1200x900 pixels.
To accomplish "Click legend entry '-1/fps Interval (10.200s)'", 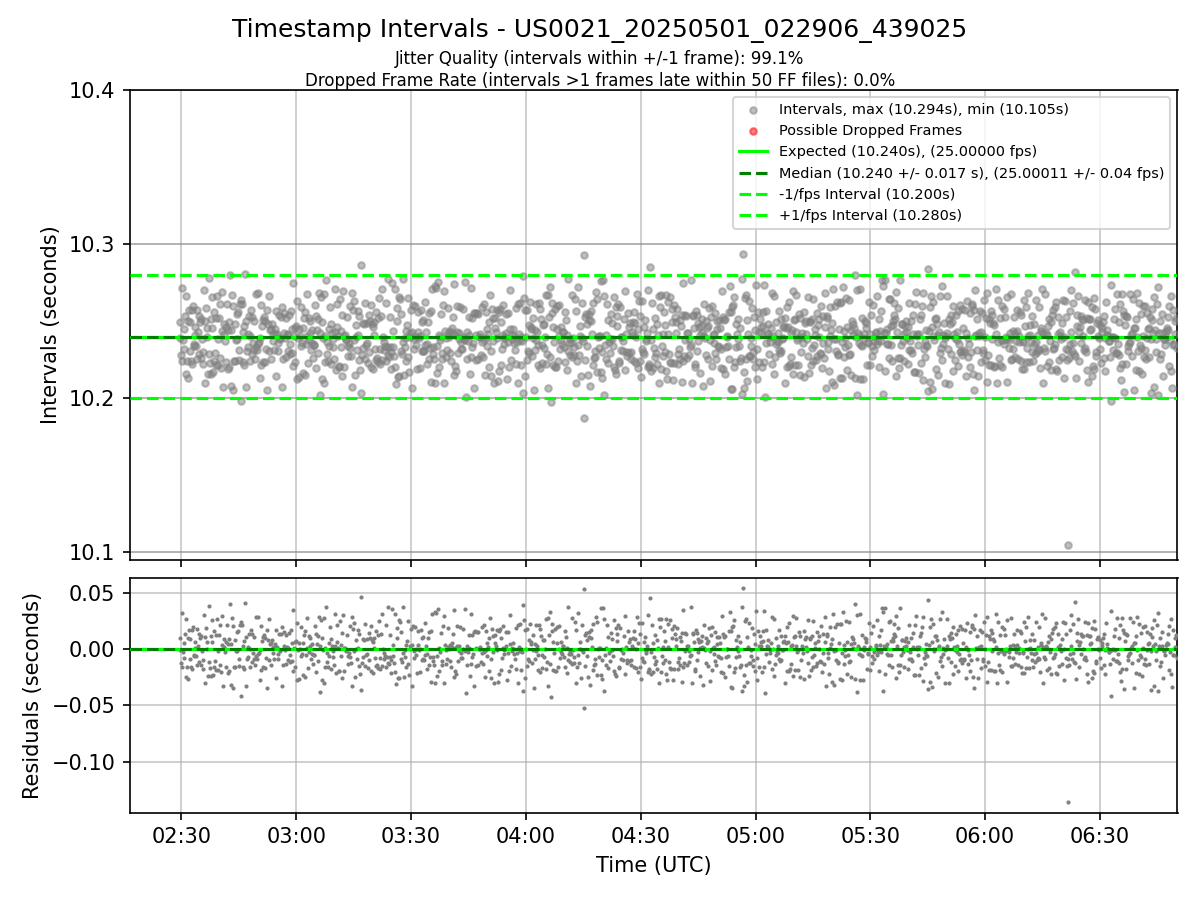I will click(x=867, y=194).
